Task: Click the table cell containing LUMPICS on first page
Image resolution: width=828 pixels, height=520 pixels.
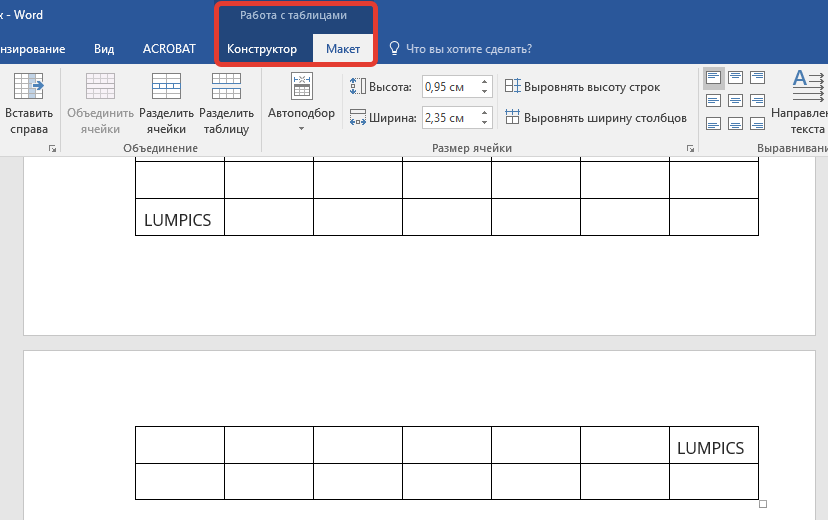Action: tap(179, 220)
